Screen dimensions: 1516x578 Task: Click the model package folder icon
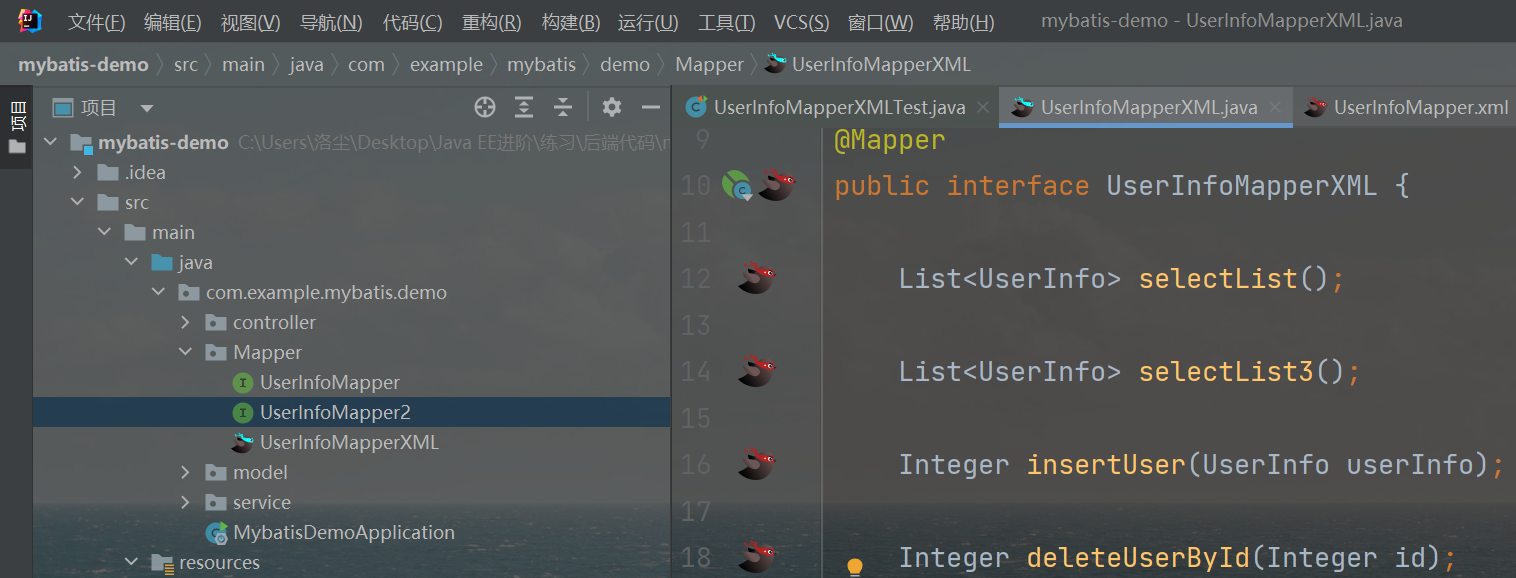(215, 473)
